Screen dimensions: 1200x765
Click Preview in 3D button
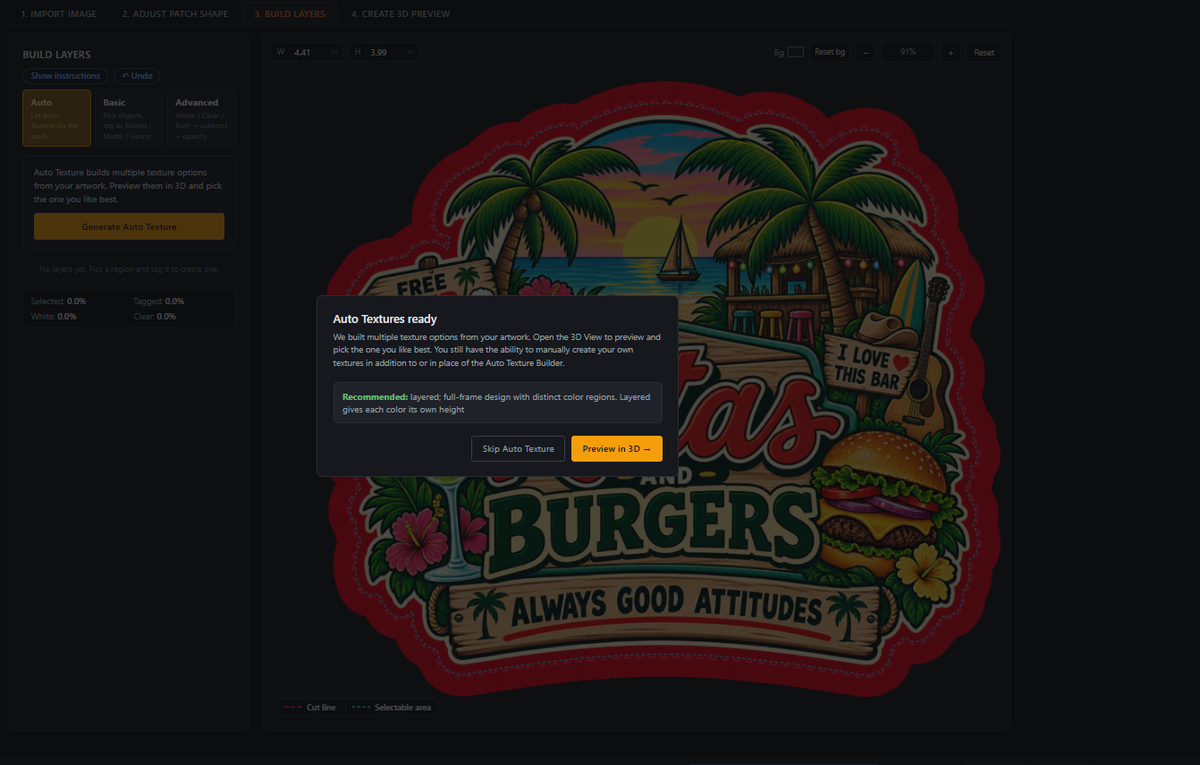tap(617, 449)
